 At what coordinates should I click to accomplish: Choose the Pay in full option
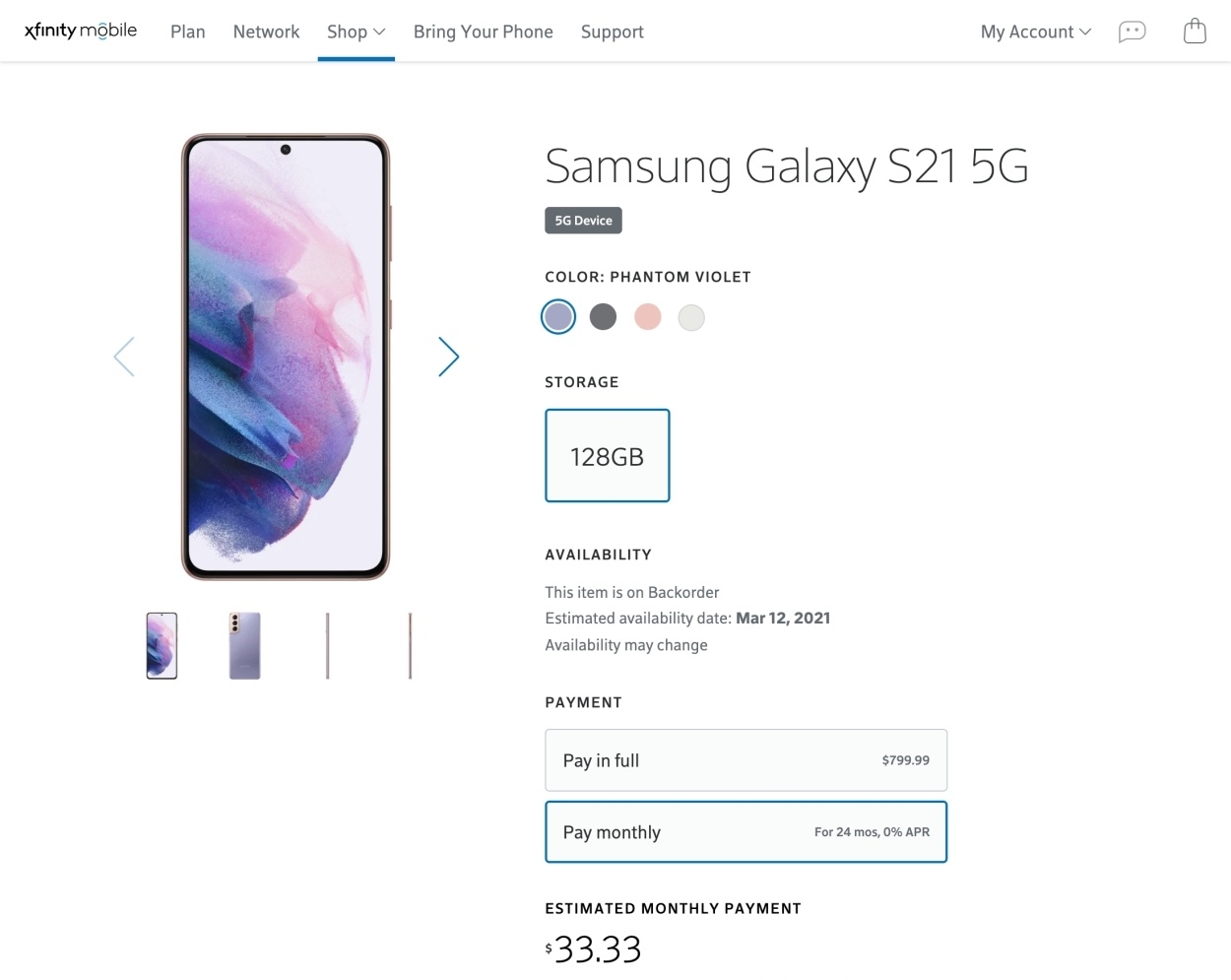pyautogui.click(x=745, y=760)
